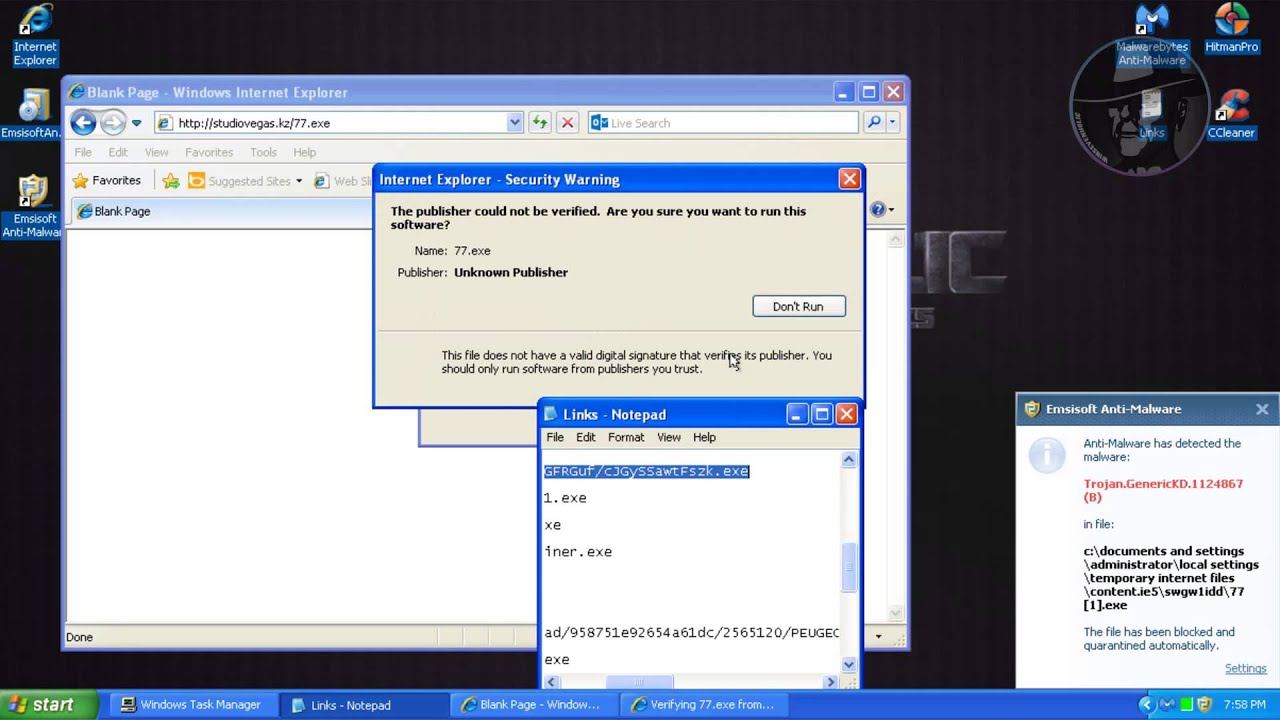Viewport: 1280px width, 720px height.
Task: Open the upper EmsisoftAn desktop icon
Action: [x=30, y=114]
